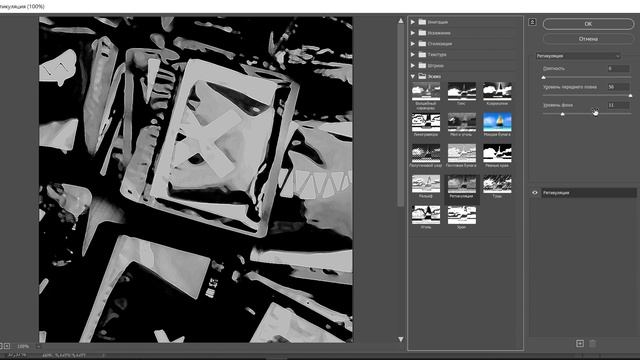Select the Ретикуляция filter thumbnail
The width and height of the screenshot is (640, 360).
[x=462, y=184]
